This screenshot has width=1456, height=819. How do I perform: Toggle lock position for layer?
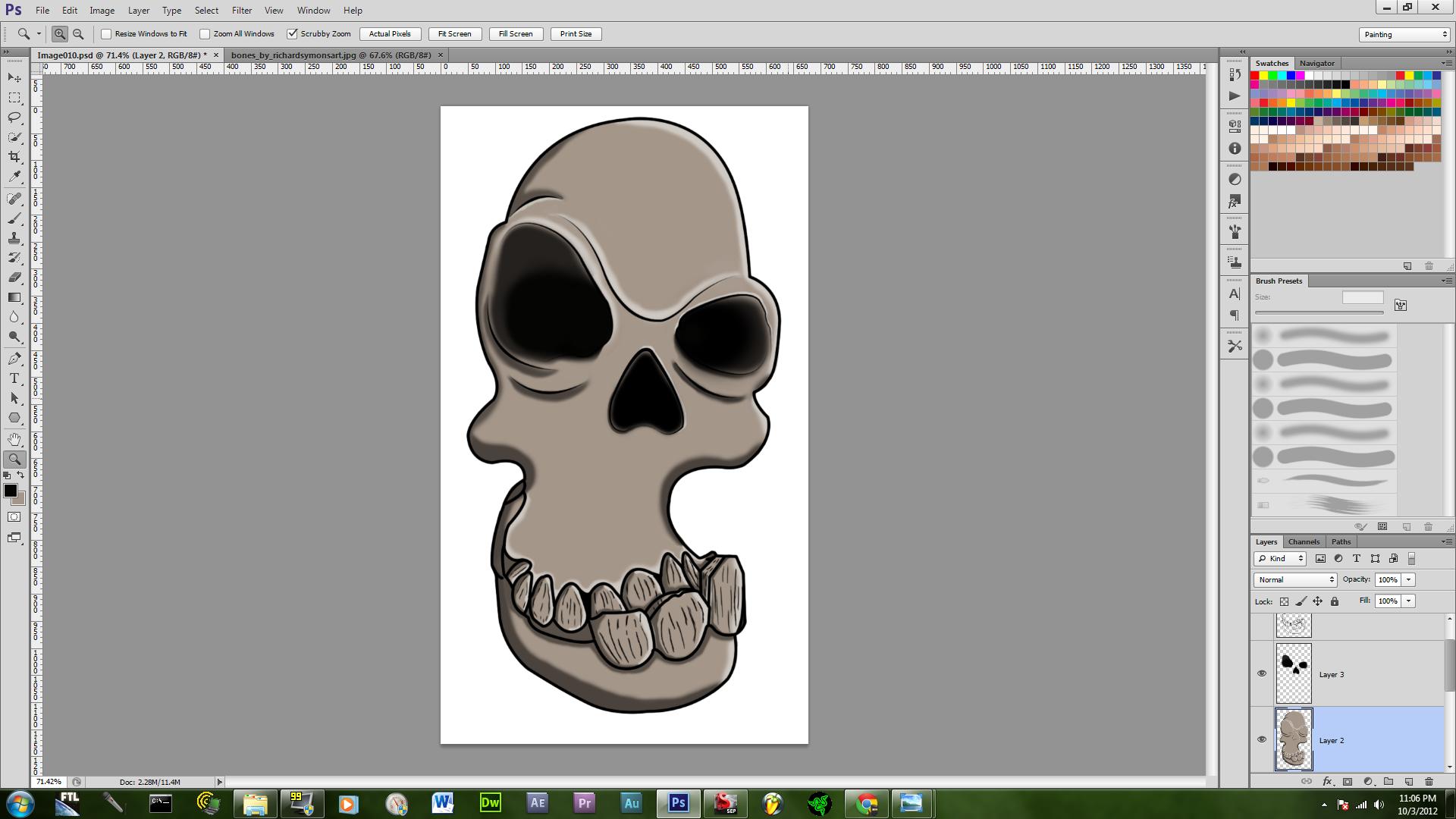tap(1318, 601)
